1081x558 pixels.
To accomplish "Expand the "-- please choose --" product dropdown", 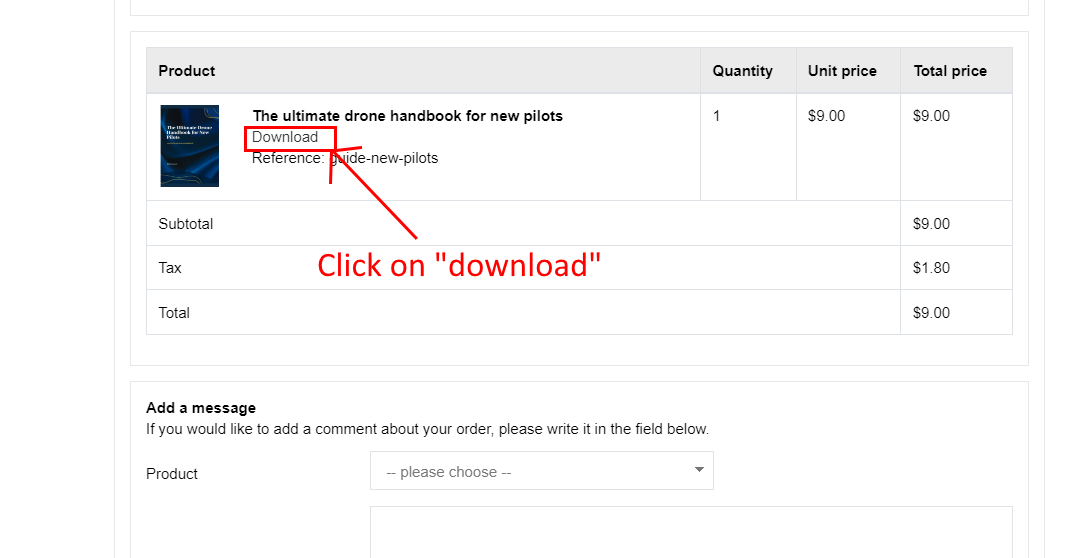I will [540, 471].
